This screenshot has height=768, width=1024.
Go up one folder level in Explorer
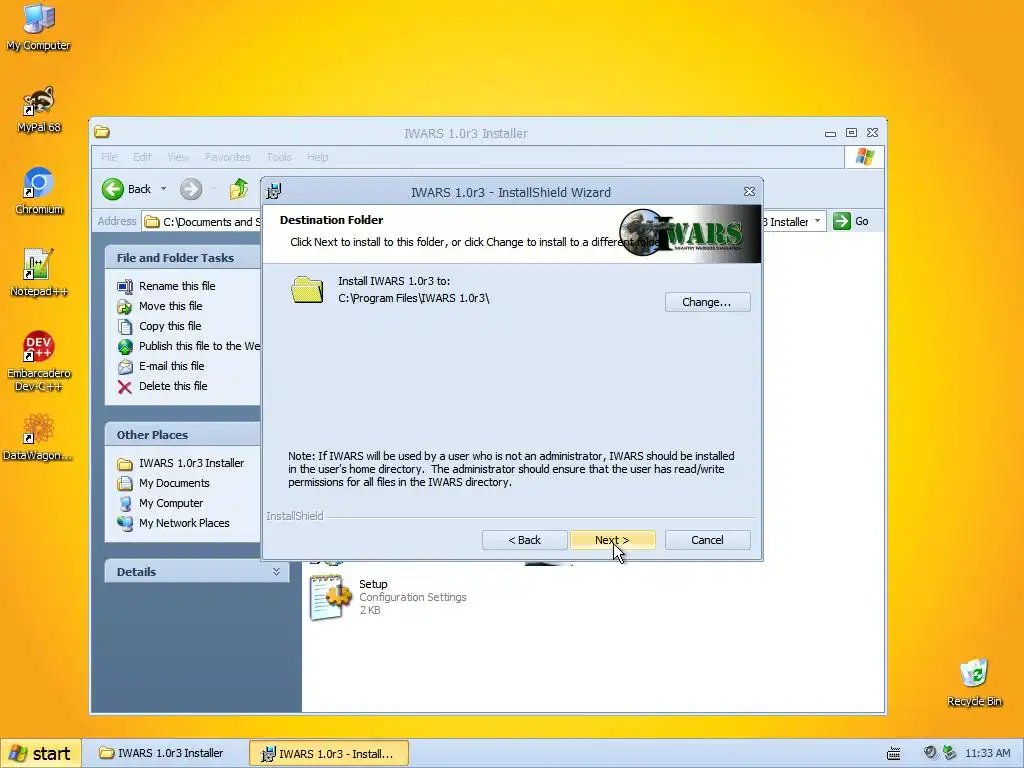click(239, 189)
